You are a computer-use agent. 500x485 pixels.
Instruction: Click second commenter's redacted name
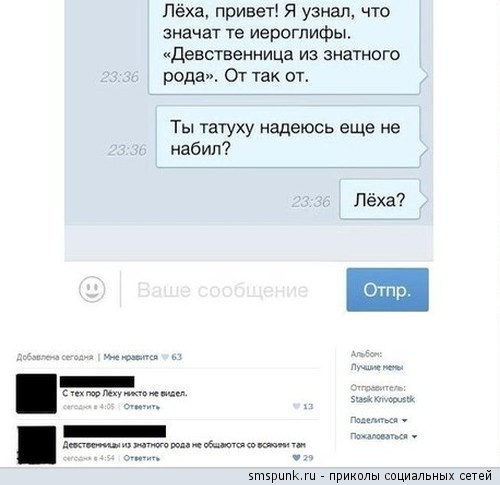[x=115, y=431]
